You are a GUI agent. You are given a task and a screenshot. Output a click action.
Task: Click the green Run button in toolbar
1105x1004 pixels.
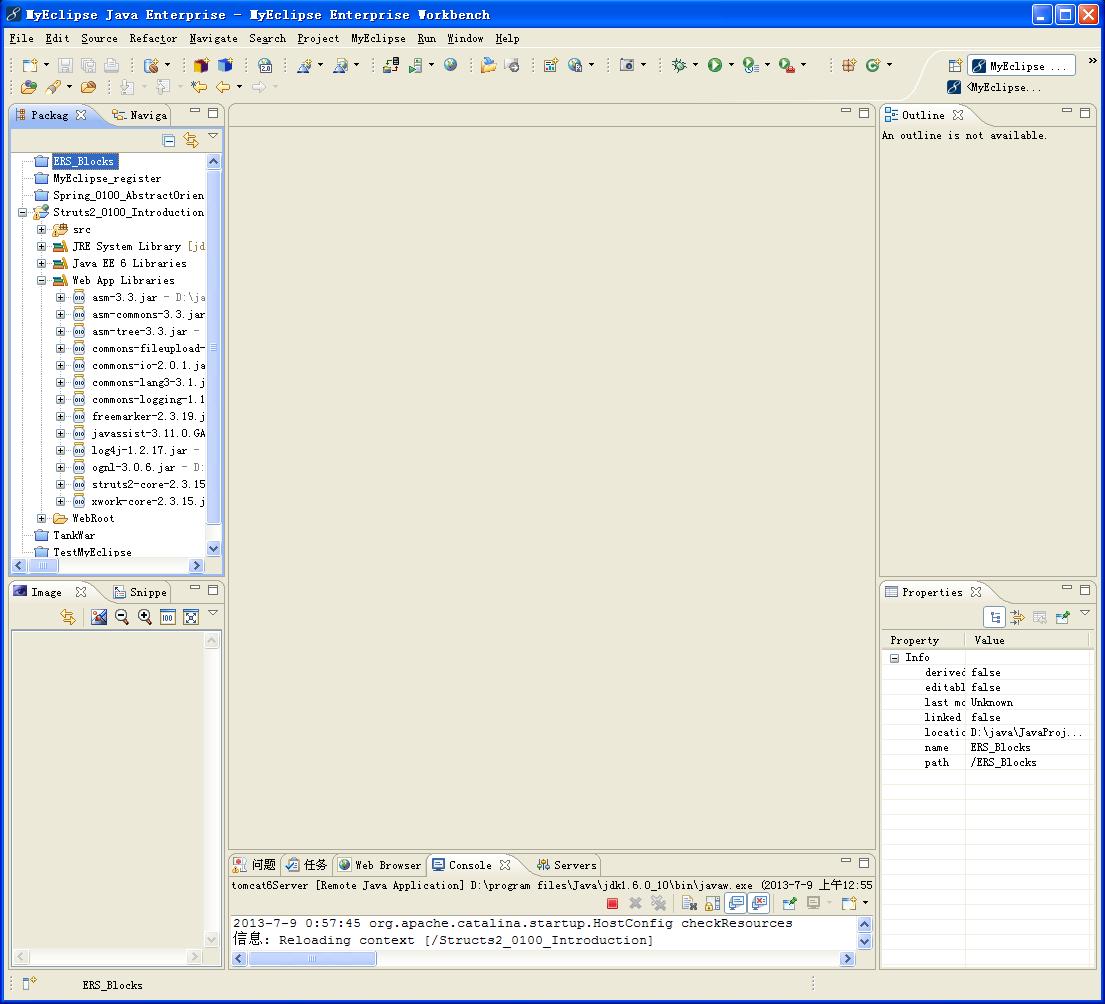point(715,65)
